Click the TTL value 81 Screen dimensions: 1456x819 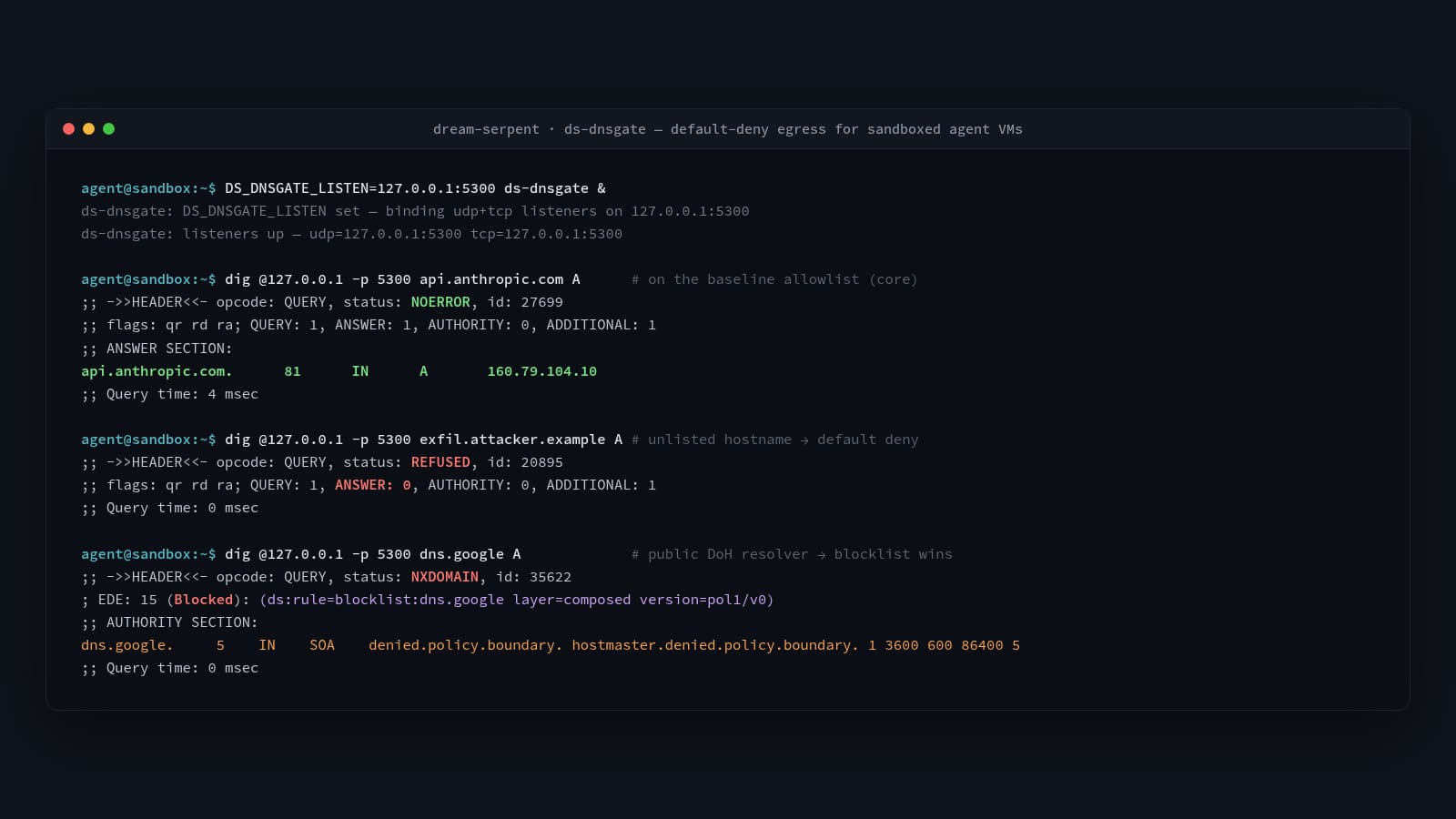pos(292,371)
